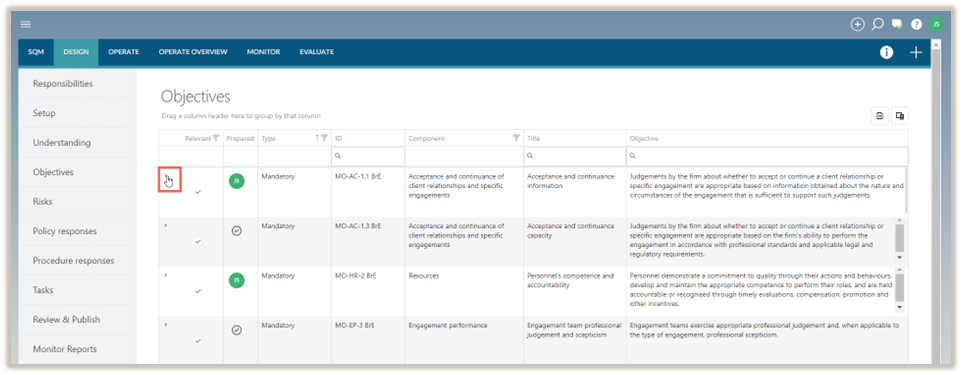
Task: Click the search icon in the Objective filter field
Action: (x=633, y=156)
